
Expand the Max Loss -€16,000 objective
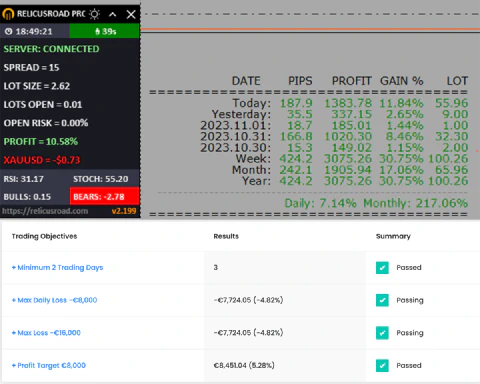click(46, 333)
